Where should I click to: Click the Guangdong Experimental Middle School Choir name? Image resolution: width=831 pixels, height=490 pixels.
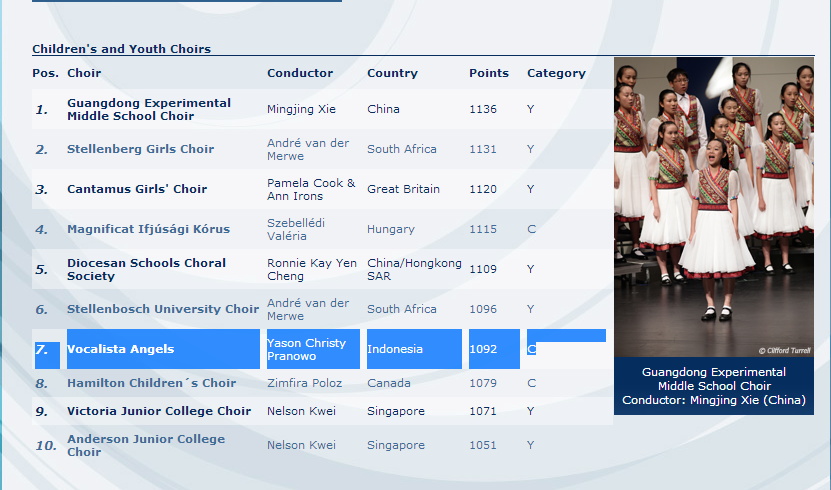pyautogui.click(x=149, y=109)
